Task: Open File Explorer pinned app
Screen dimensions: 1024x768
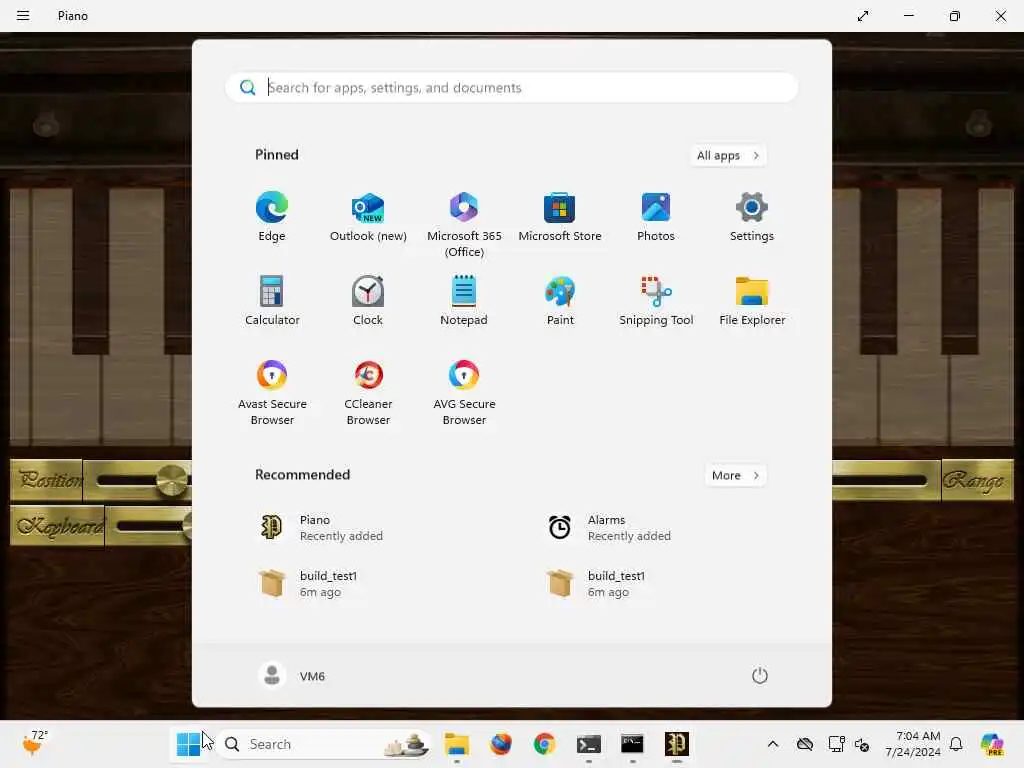Action: pyautogui.click(x=752, y=300)
